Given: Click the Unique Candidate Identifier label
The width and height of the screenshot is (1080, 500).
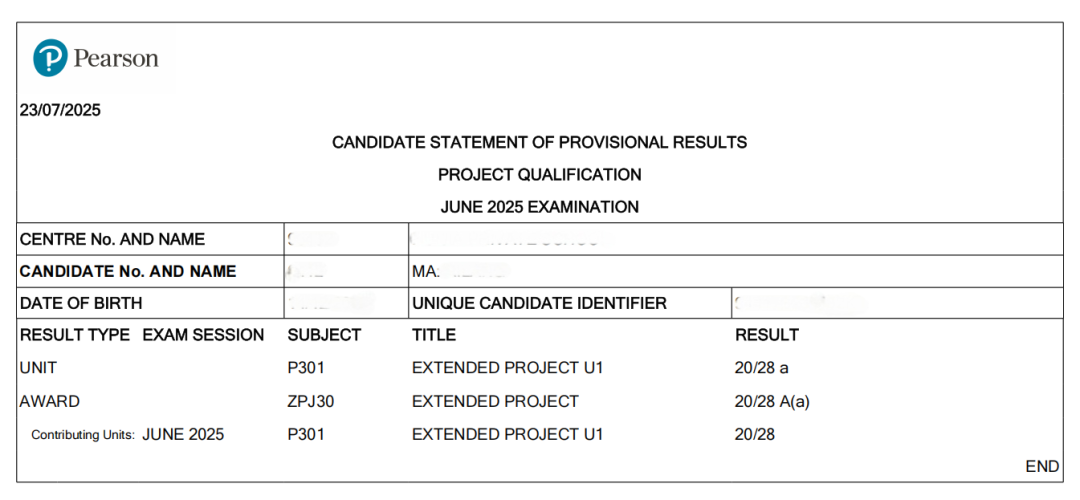Looking at the screenshot, I should pos(539,303).
